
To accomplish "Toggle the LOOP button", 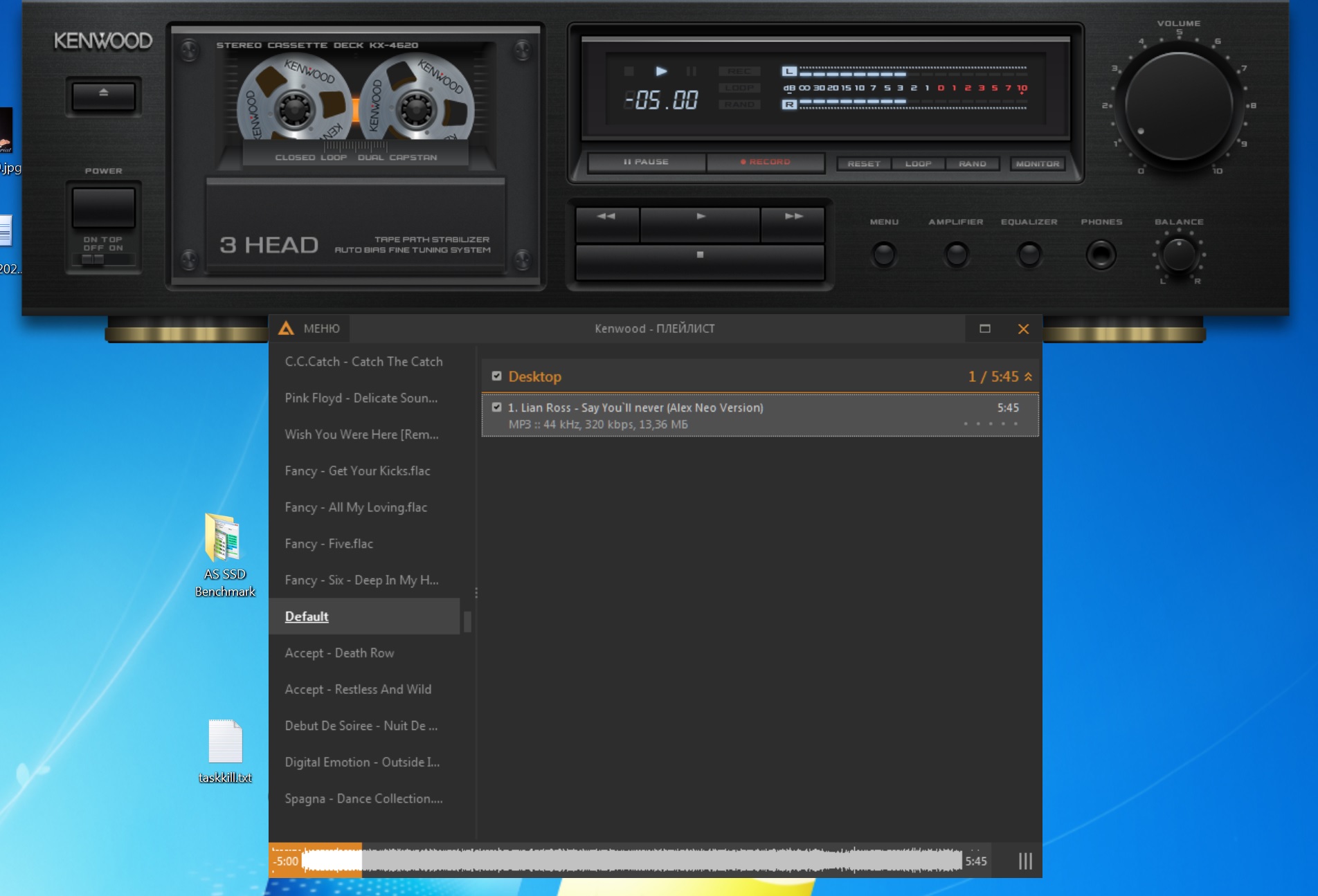I will [x=918, y=164].
